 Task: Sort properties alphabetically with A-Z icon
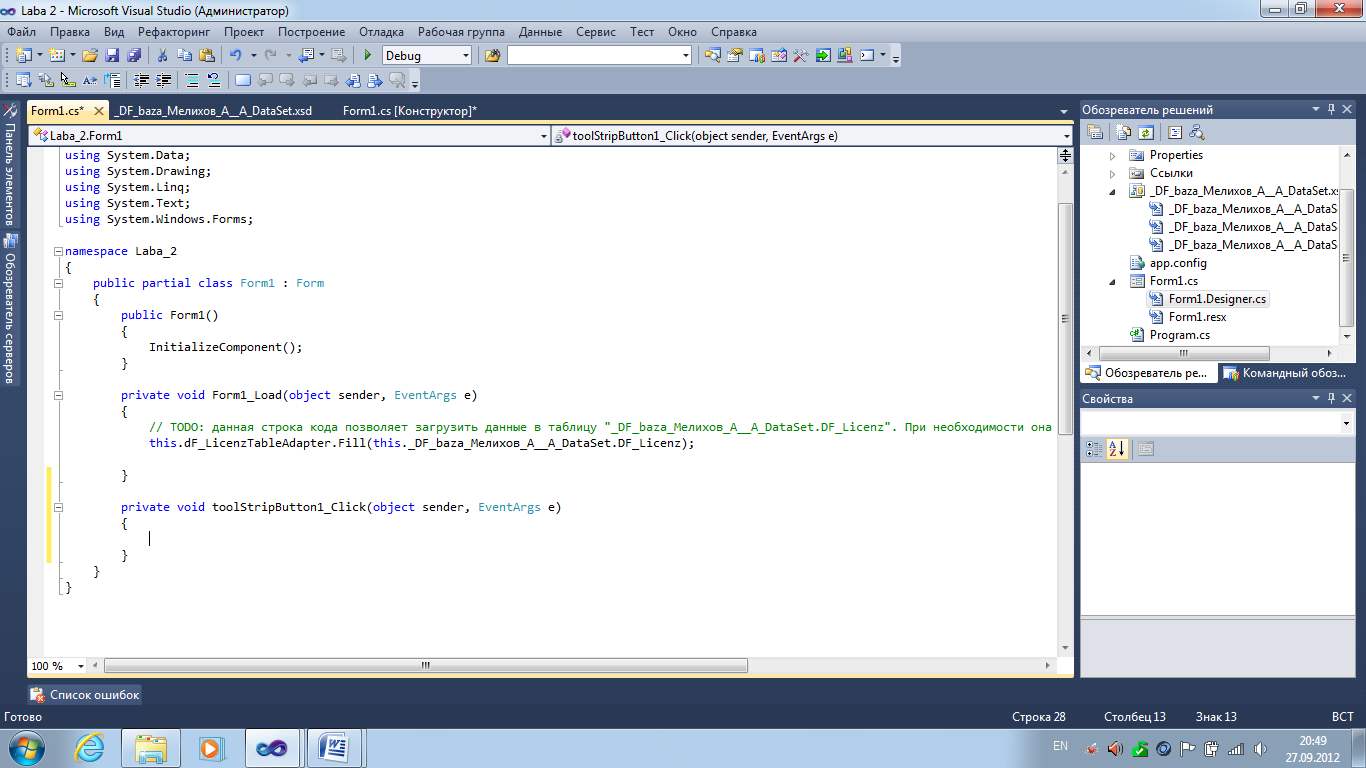pos(1117,449)
